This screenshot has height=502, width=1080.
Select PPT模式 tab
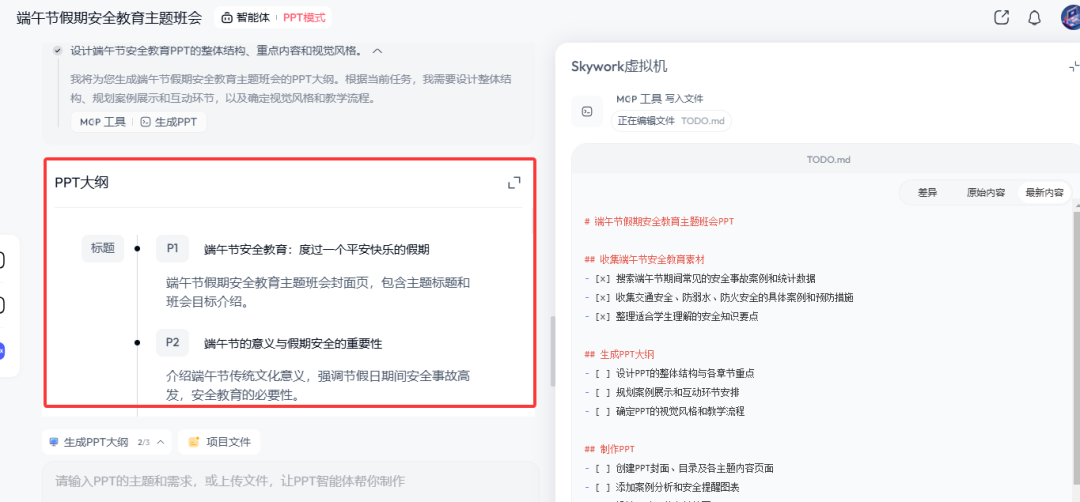point(304,18)
